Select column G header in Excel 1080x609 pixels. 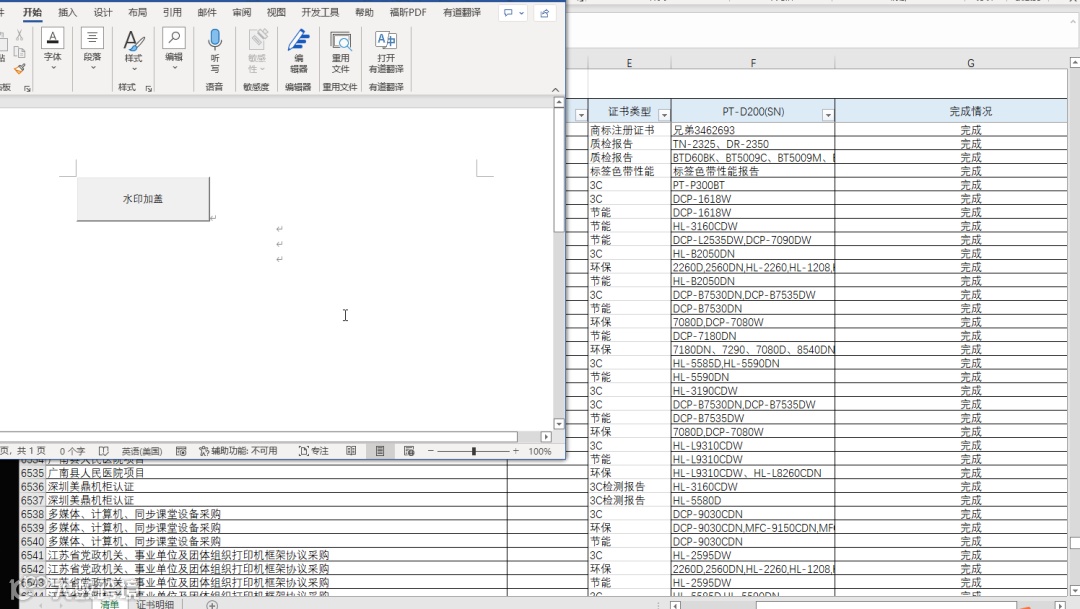(970, 63)
